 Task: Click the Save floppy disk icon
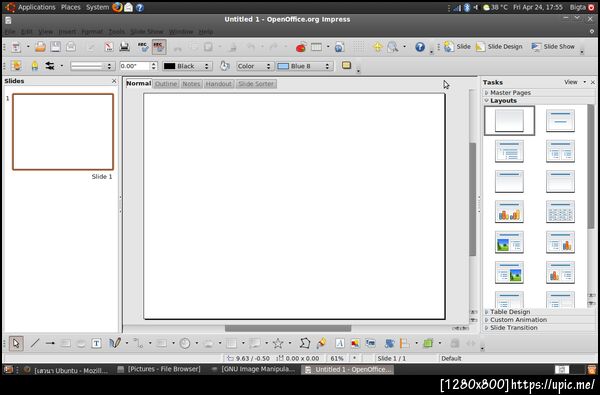coord(55,47)
